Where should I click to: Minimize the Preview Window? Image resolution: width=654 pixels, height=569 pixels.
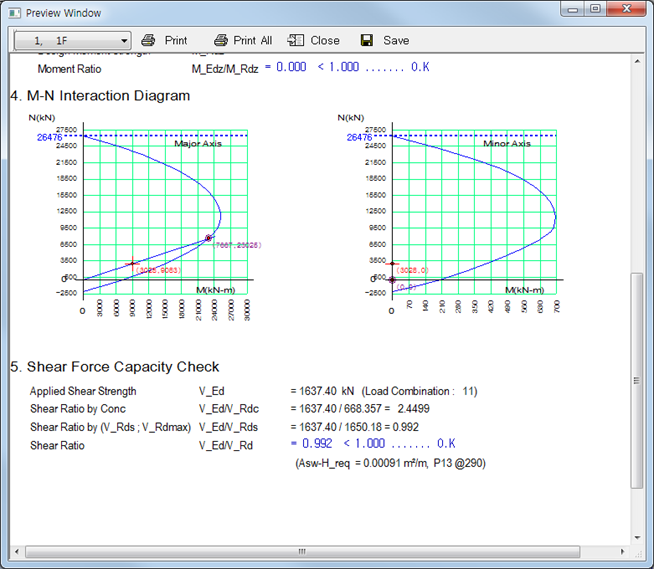tap(573, 9)
